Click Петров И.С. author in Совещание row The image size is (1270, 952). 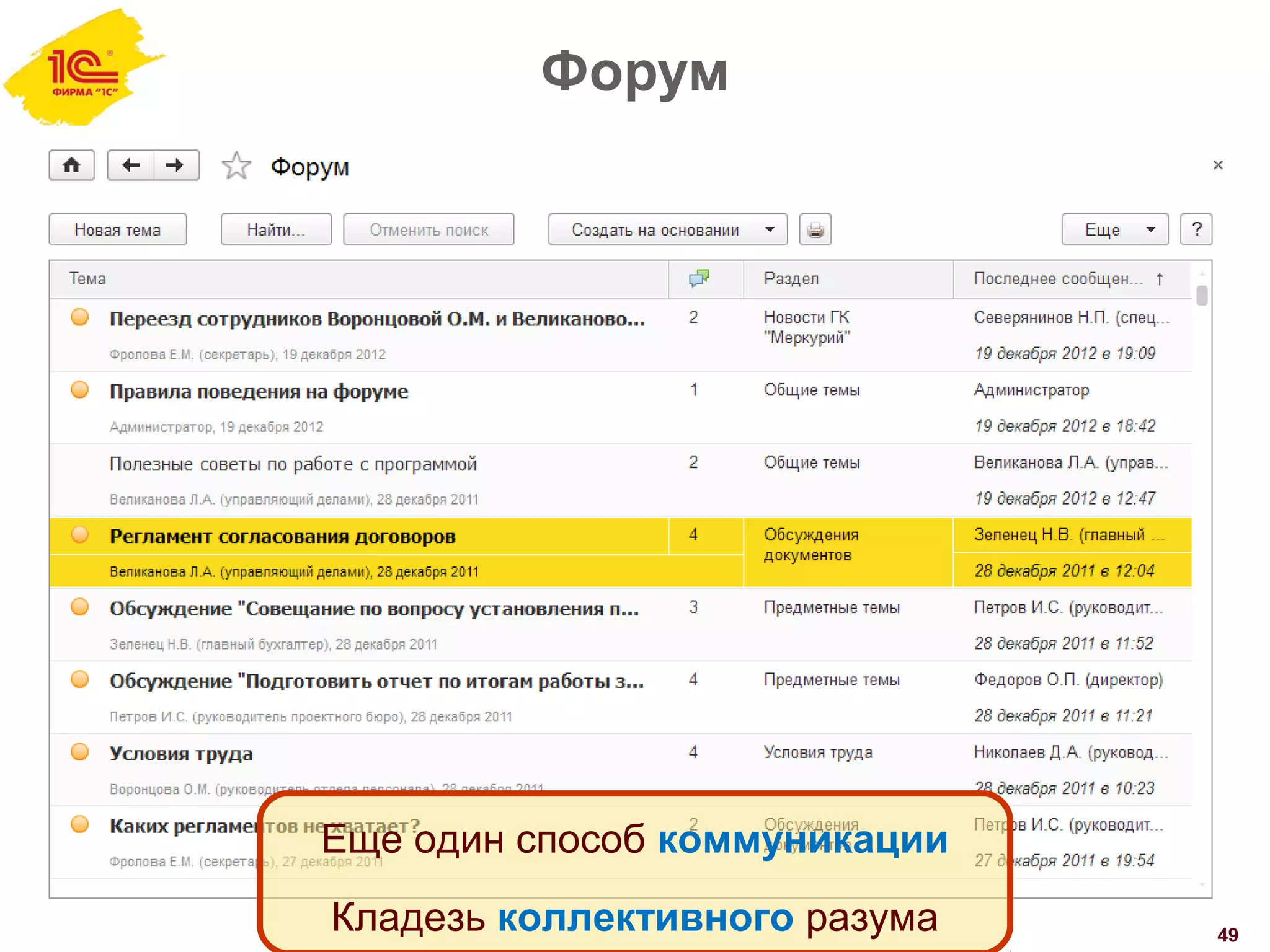[x=1068, y=607]
